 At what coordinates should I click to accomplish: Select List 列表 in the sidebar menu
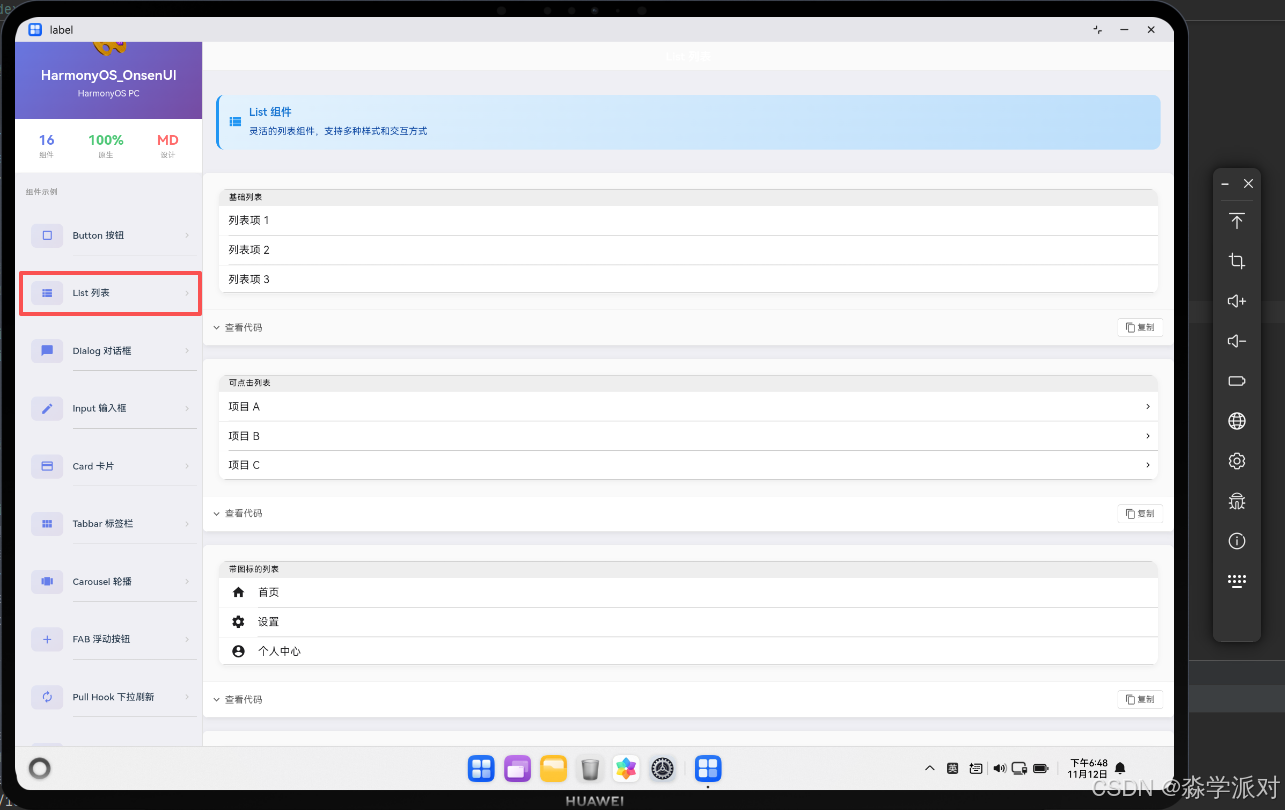(x=110, y=293)
